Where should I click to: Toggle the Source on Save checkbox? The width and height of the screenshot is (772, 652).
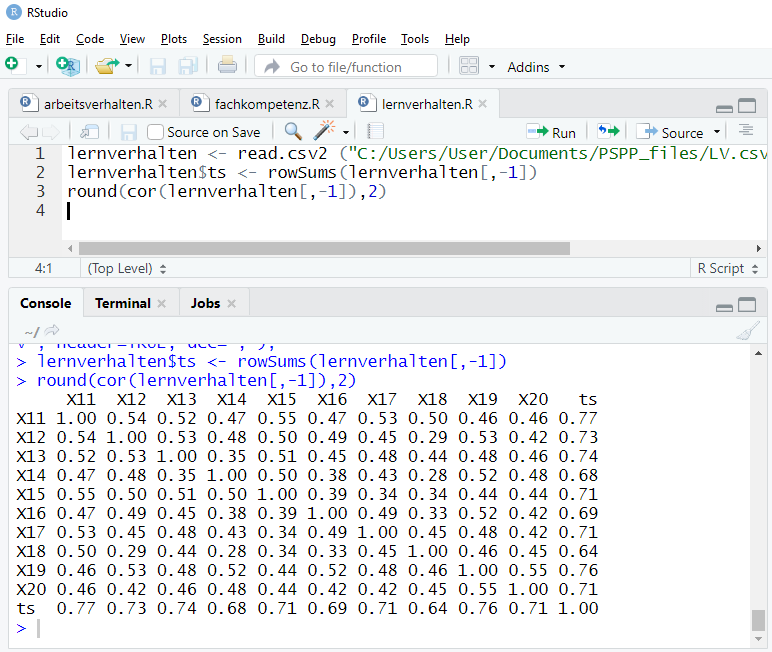tap(156, 132)
